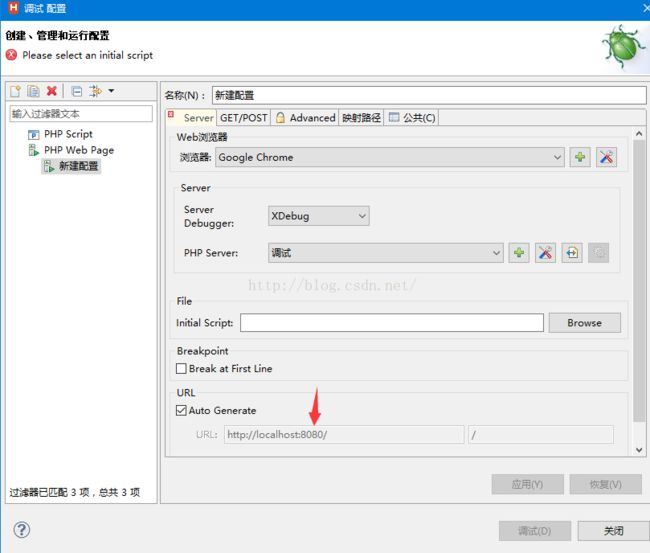This screenshot has width=650, height=553.
Task: Enable Break at First Line checkbox
Action: pyautogui.click(x=181, y=369)
